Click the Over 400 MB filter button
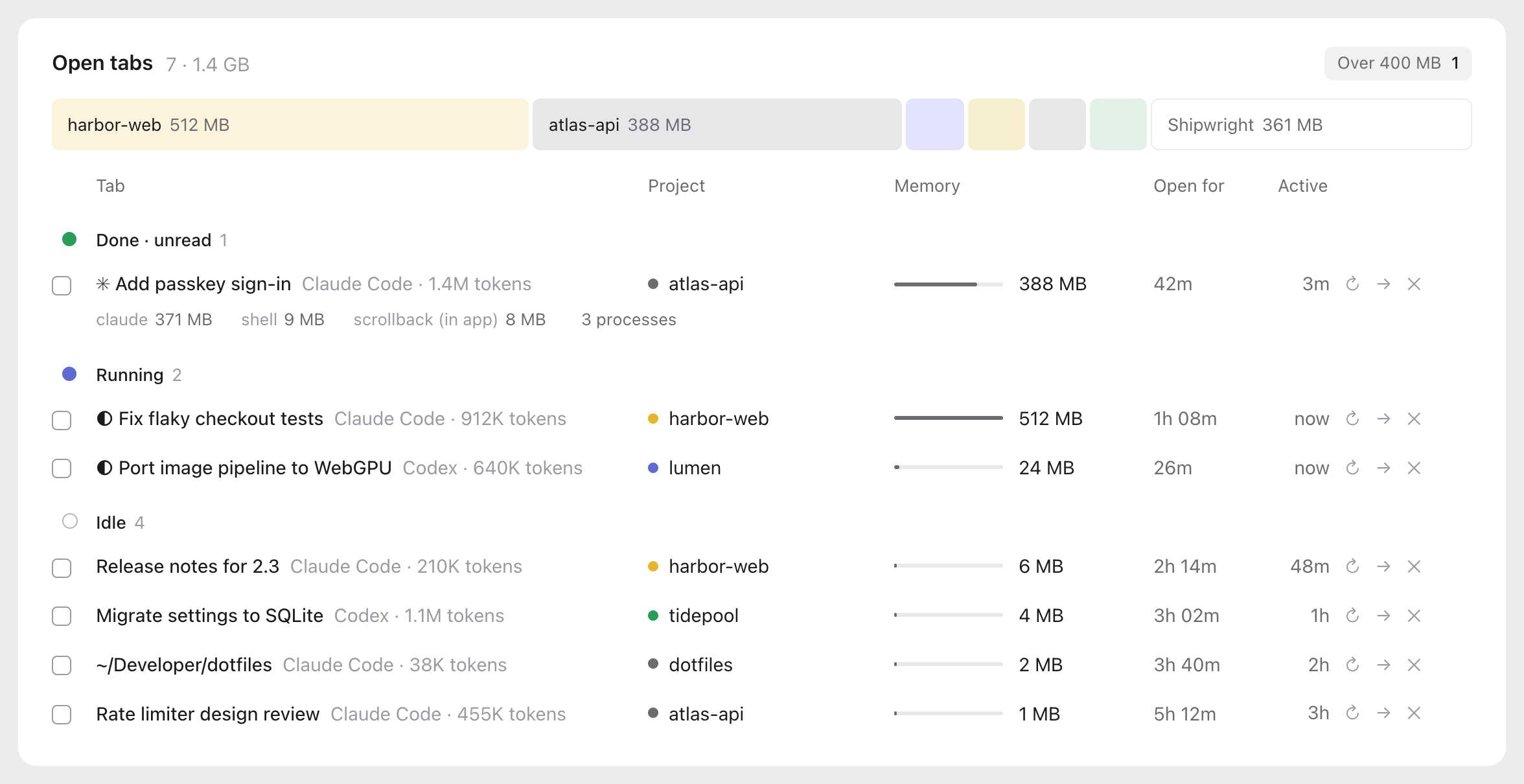The height and width of the screenshot is (784, 1524). (1398, 63)
